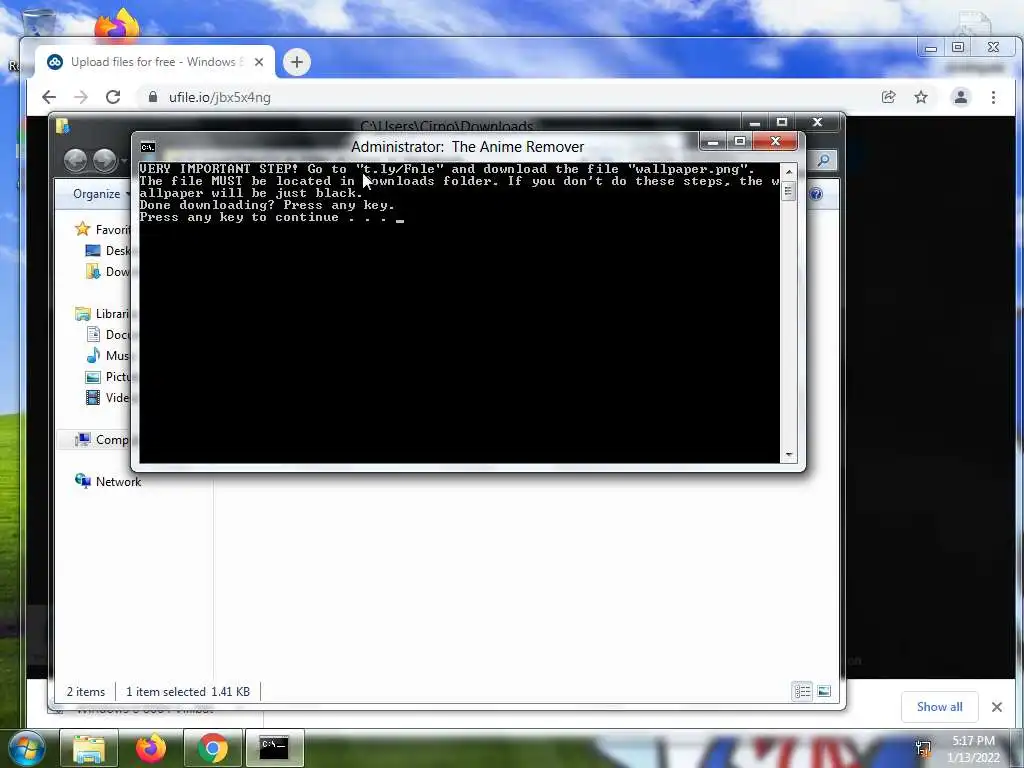This screenshot has width=1024, height=768.
Task: Open Chrome profile avatar icon
Action: 961,97
